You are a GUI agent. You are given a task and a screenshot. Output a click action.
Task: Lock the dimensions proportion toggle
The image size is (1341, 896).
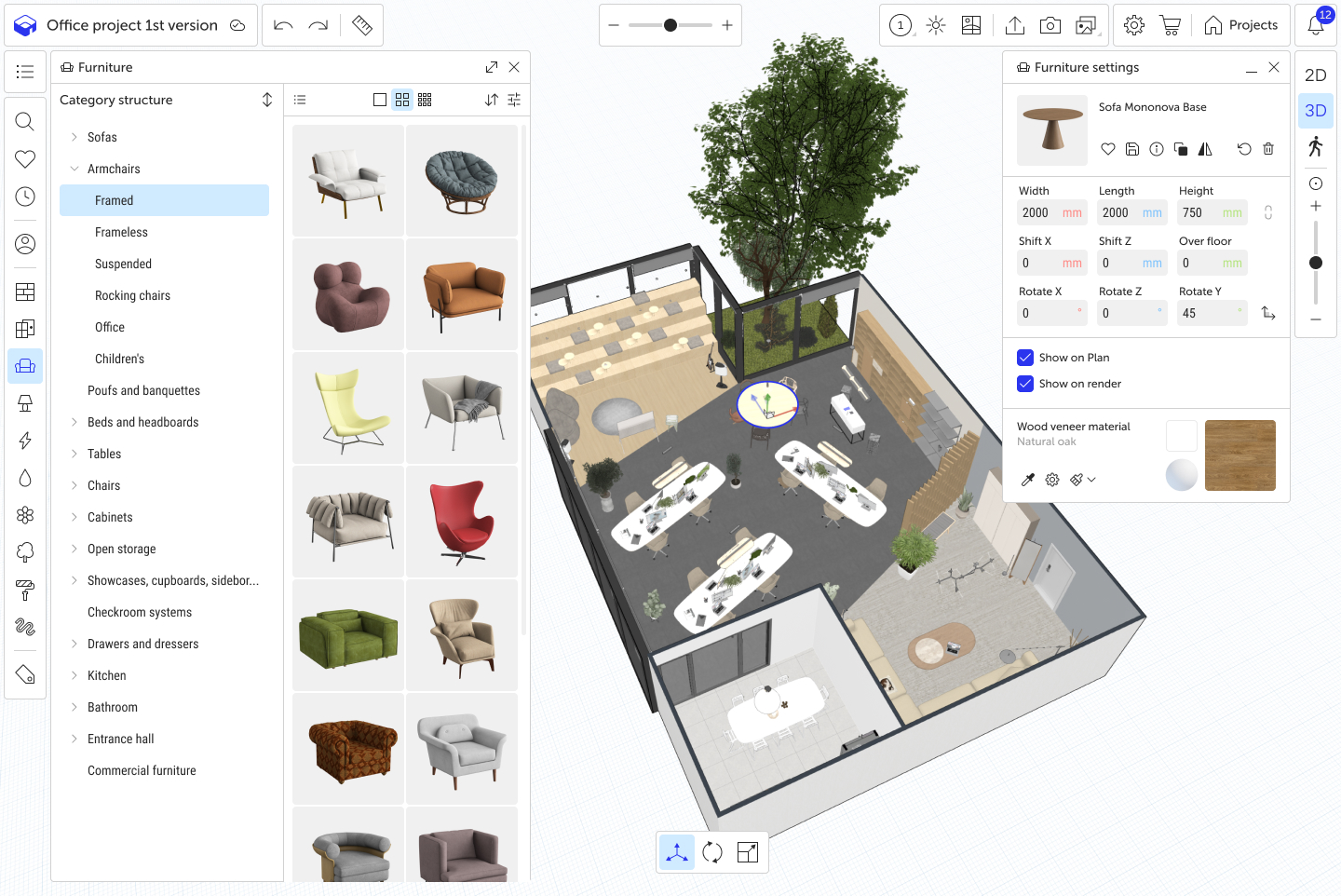pyautogui.click(x=1268, y=212)
